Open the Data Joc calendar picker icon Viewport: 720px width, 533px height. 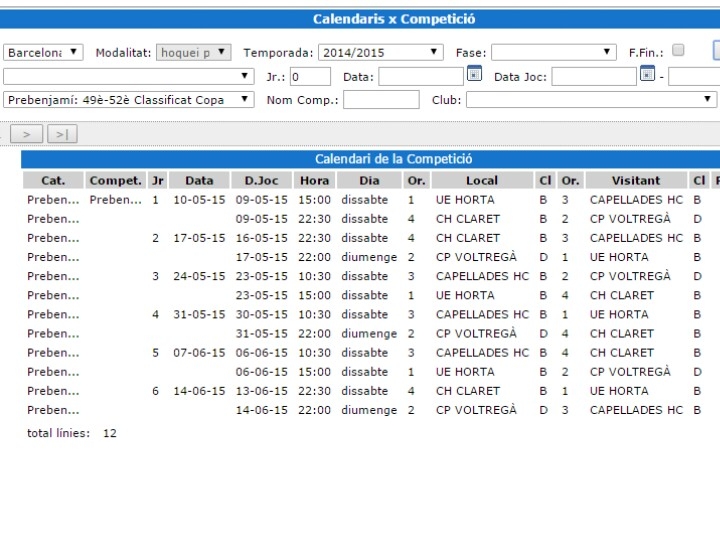647,75
